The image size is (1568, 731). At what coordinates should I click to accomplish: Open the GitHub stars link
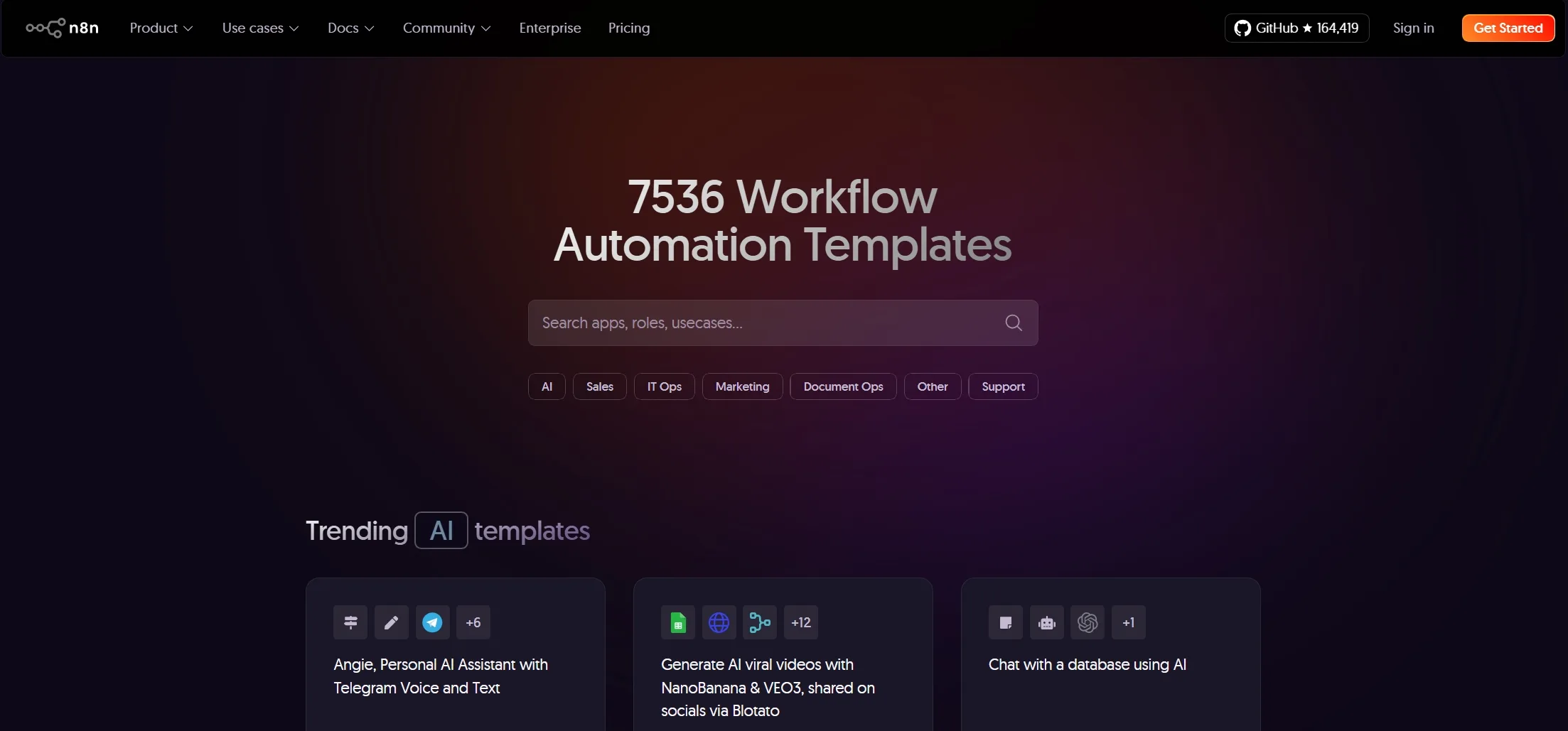pos(1296,28)
